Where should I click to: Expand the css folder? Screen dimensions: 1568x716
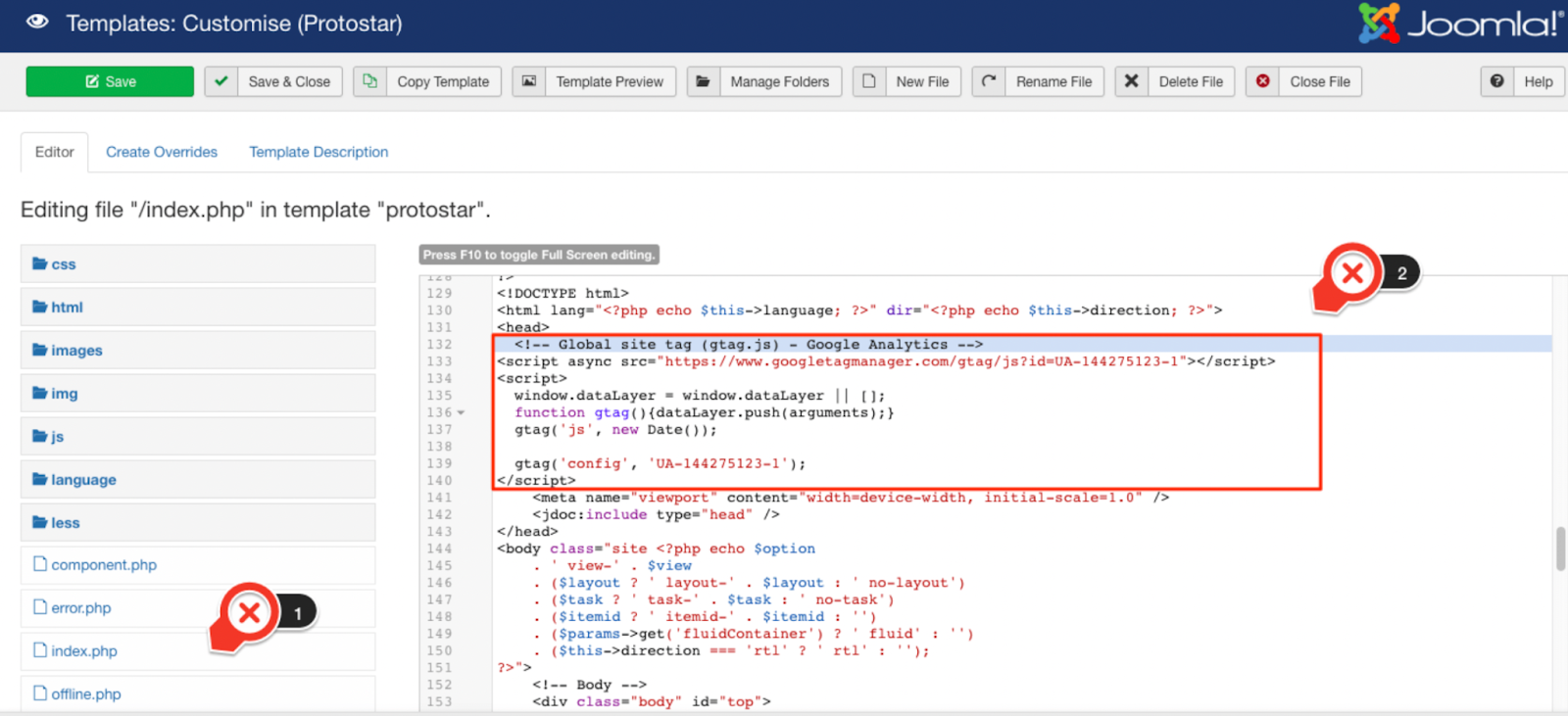(198, 263)
